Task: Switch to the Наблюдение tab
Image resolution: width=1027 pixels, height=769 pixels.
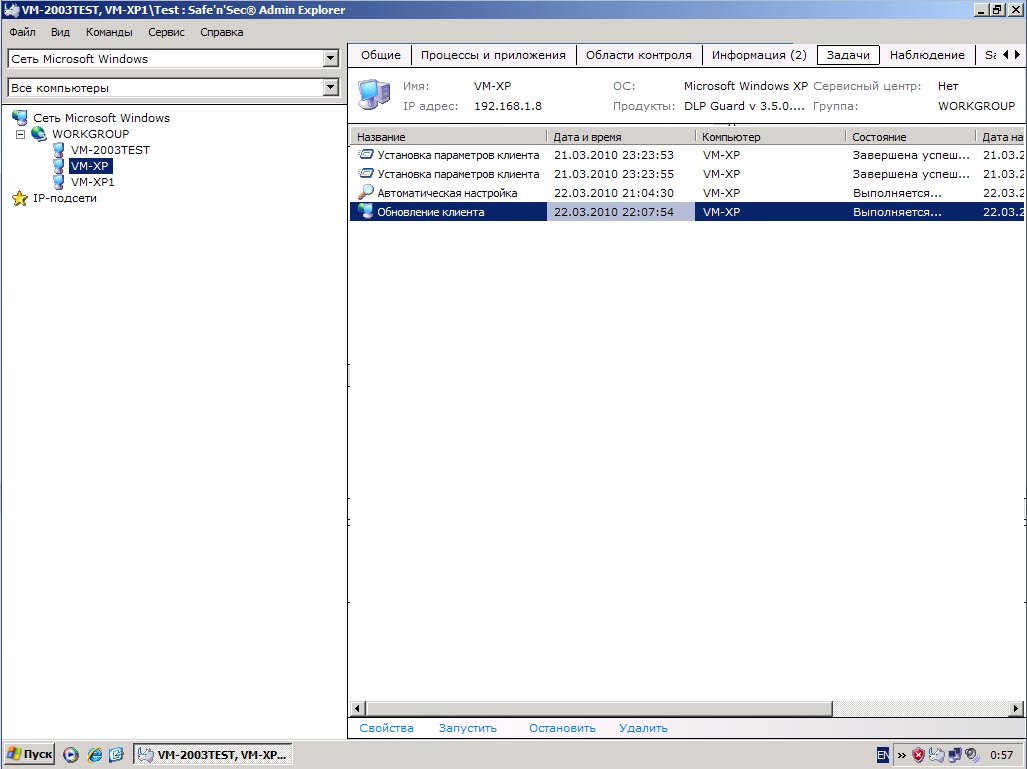Action: (x=927, y=55)
